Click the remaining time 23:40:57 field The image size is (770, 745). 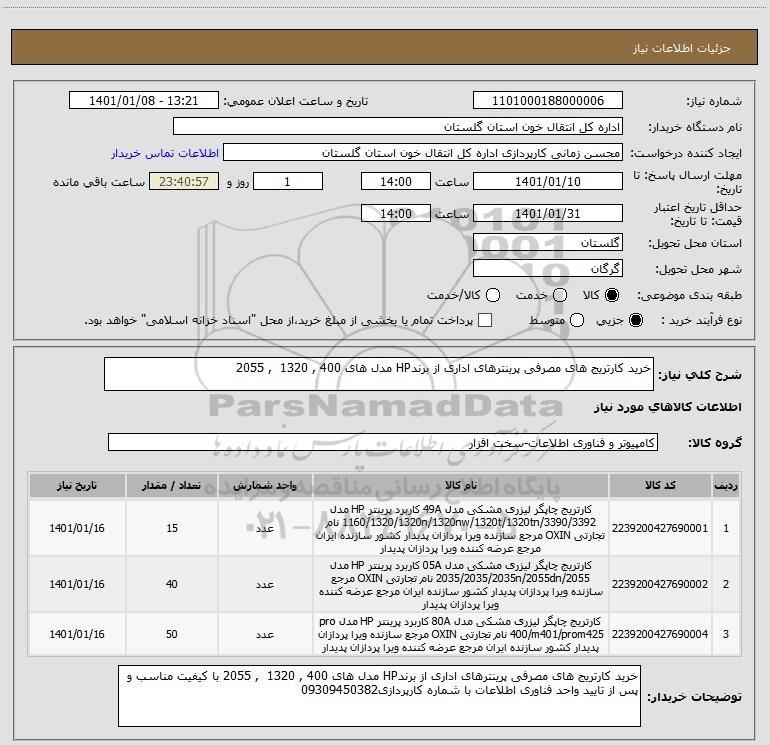pos(184,181)
